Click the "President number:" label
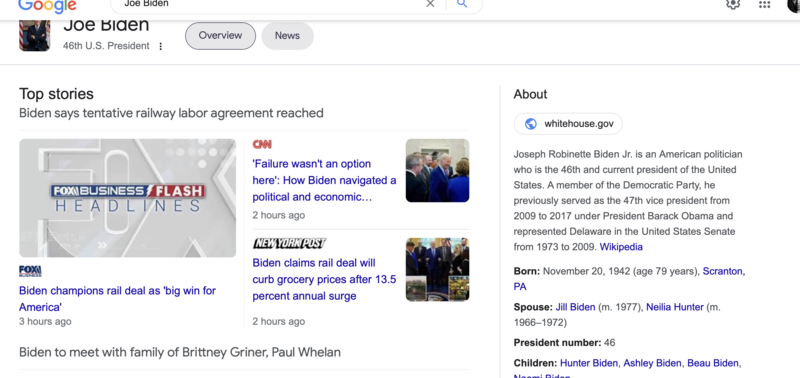Image resolution: width=800 pixels, height=378 pixels. point(557,343)
